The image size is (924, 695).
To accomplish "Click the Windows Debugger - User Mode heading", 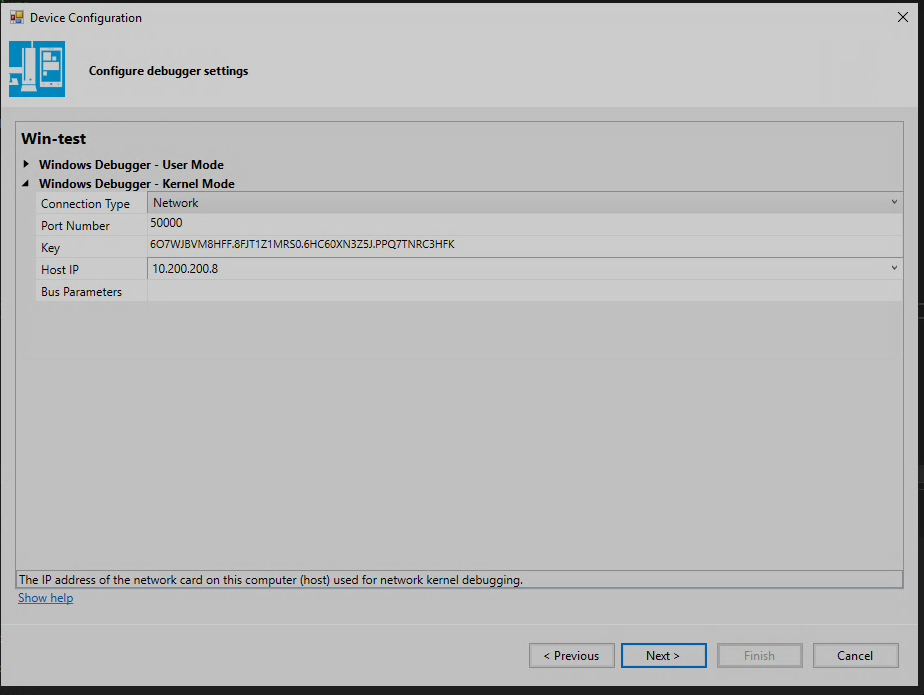I will [131, 164].
